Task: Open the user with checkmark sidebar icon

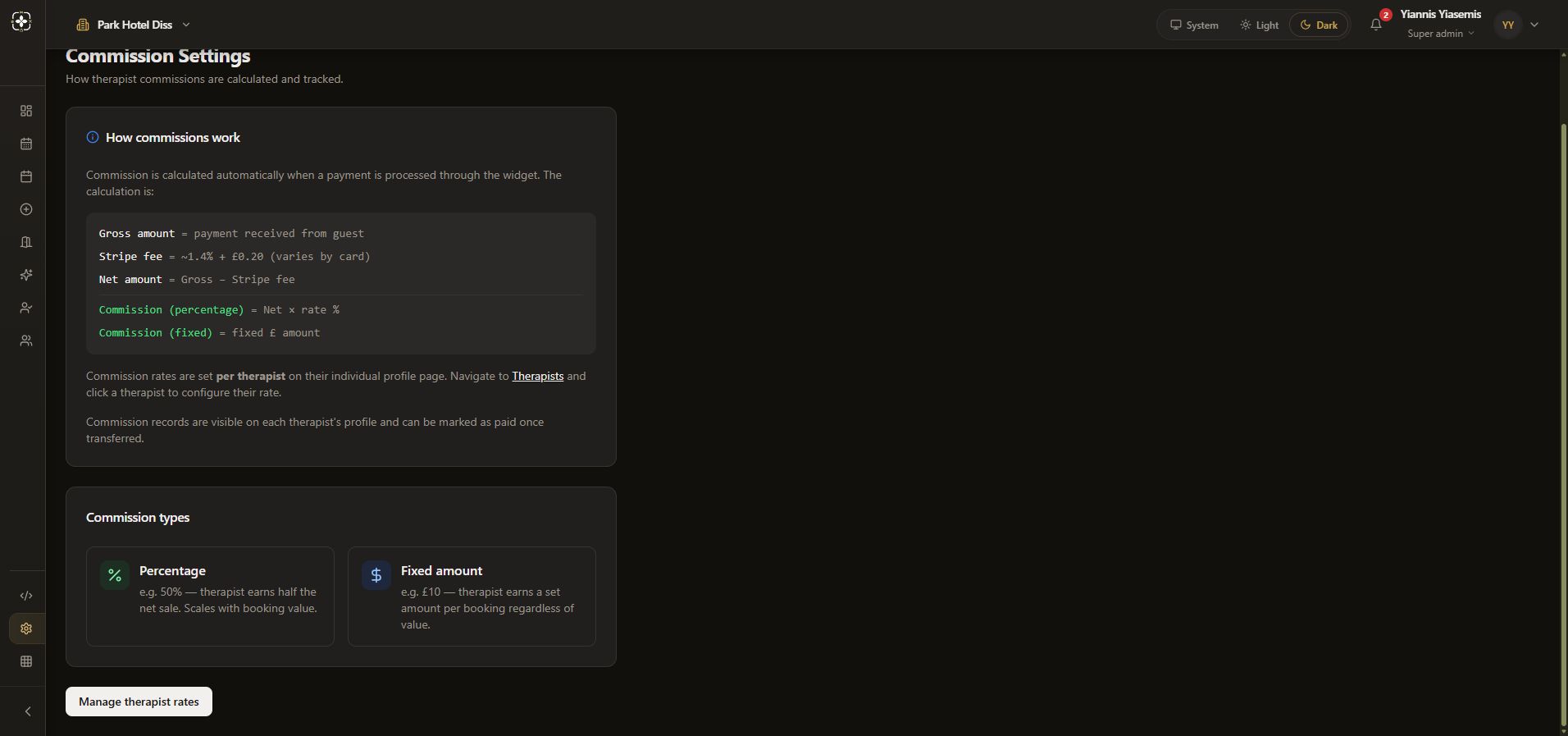Action: [x=26, y=308]
